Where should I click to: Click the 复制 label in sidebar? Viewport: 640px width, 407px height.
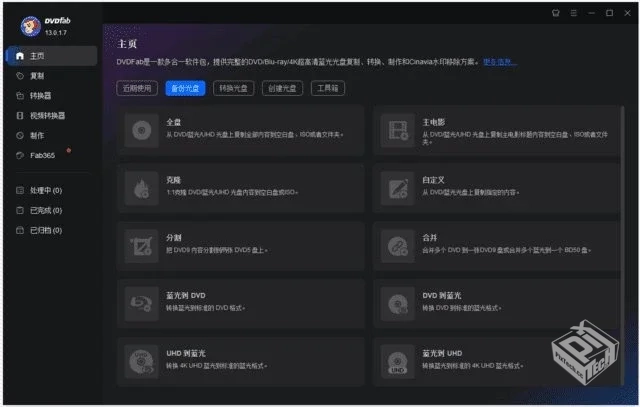pyautogui.click(x=37, y=76)
